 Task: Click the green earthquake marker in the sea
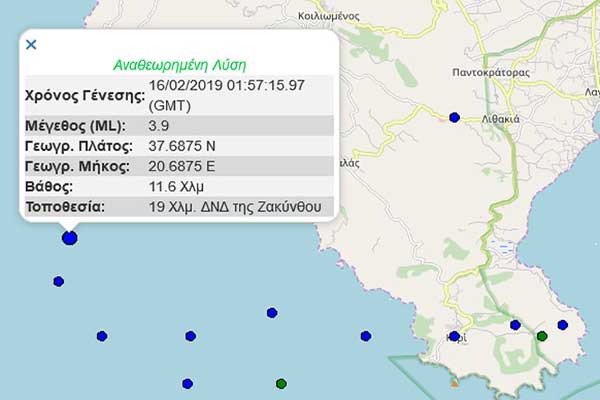(281, 383)
